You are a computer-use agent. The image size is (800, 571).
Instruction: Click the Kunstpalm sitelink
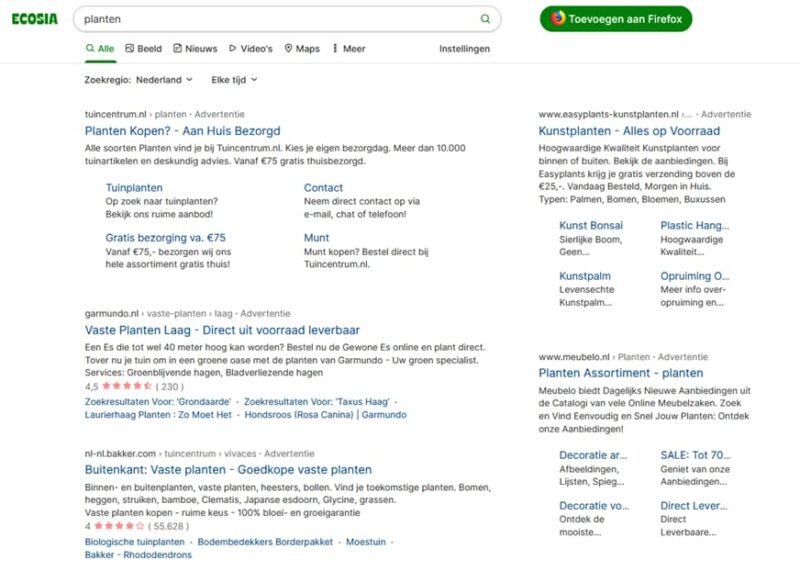pos(585,276)
